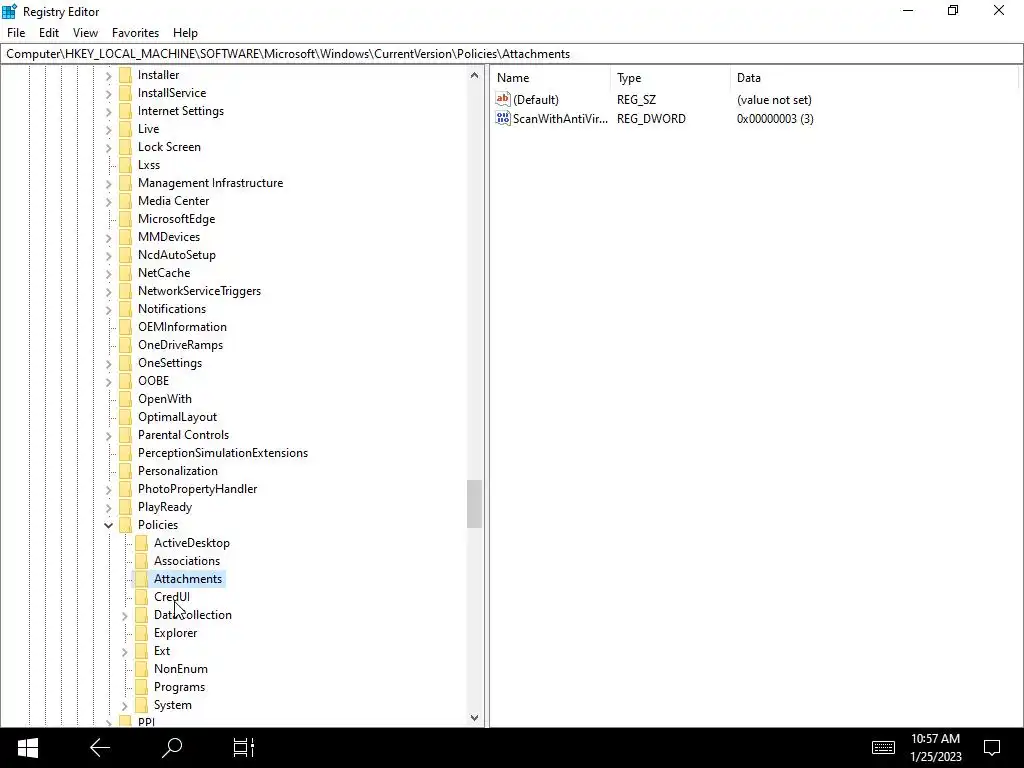Viewport: 1024px width, 768px height.
Task: Click the OpenWith folder icon
Action: point(125,399)
